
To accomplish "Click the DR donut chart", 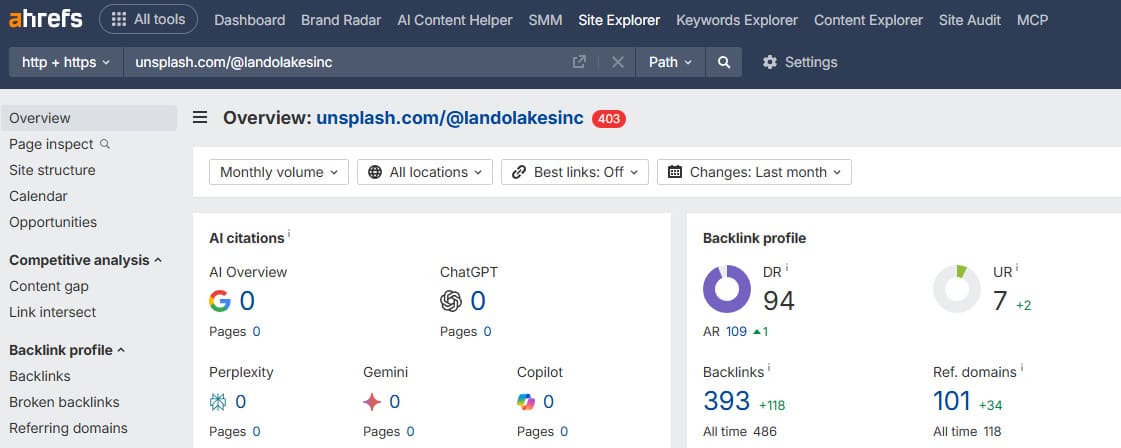I will 727,289.
